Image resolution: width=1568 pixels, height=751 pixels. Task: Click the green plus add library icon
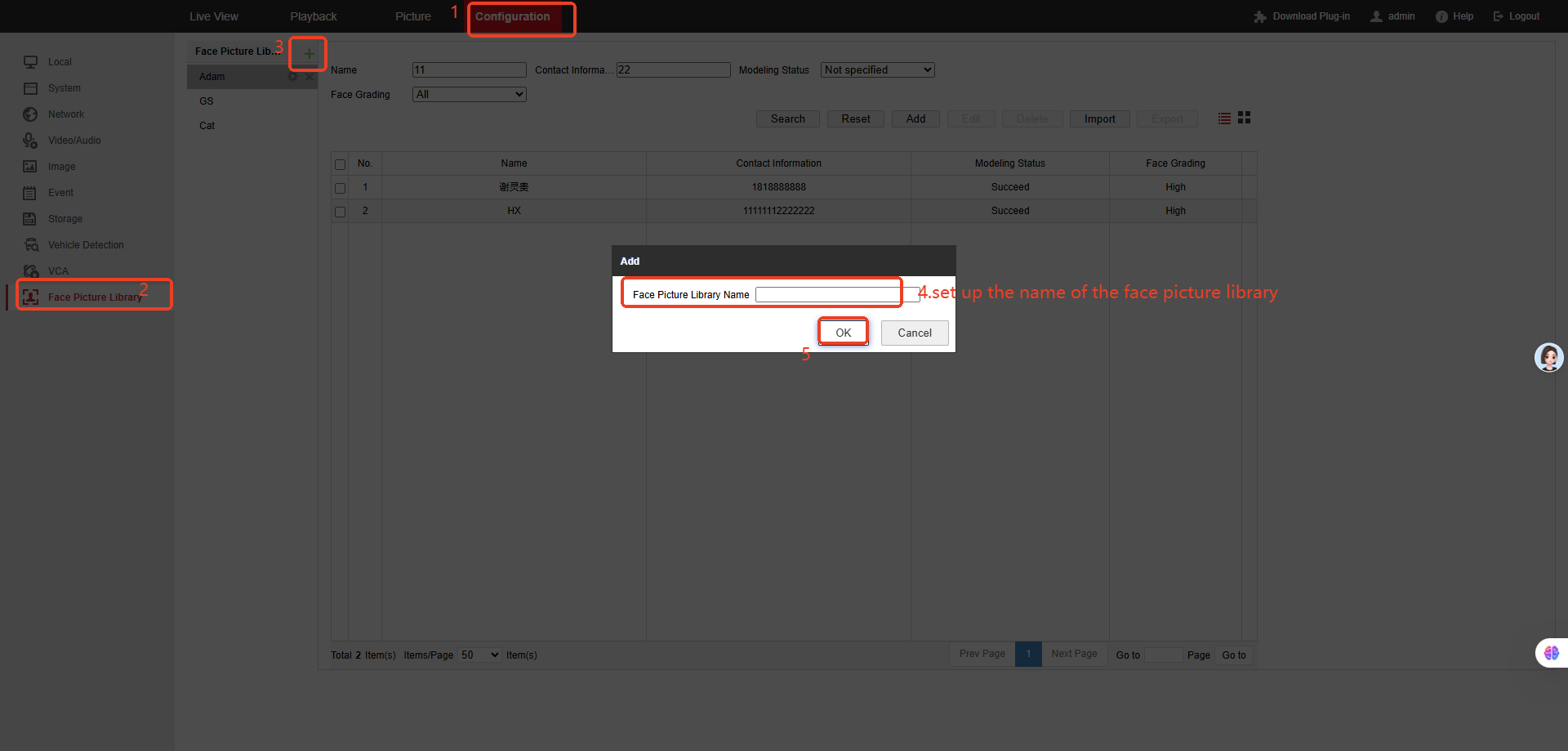coord(309,54)
